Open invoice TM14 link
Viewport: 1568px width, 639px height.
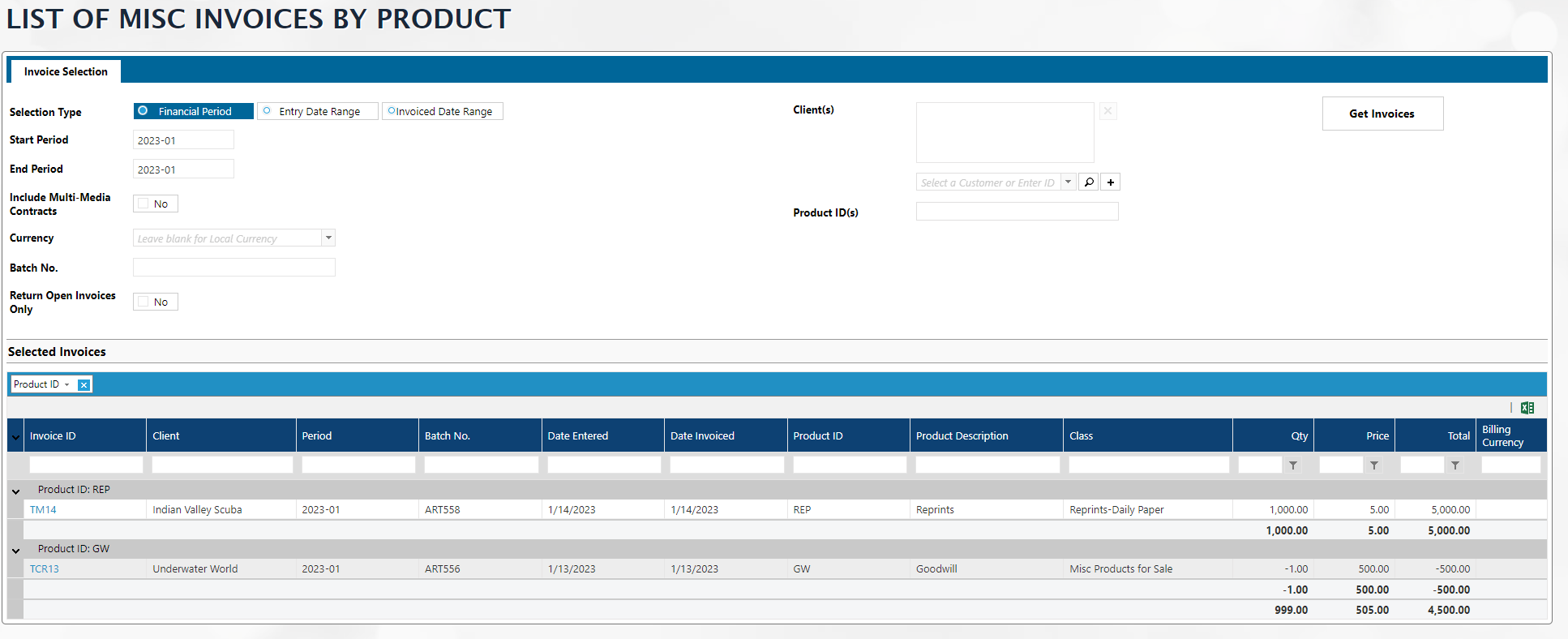[43, 510]
